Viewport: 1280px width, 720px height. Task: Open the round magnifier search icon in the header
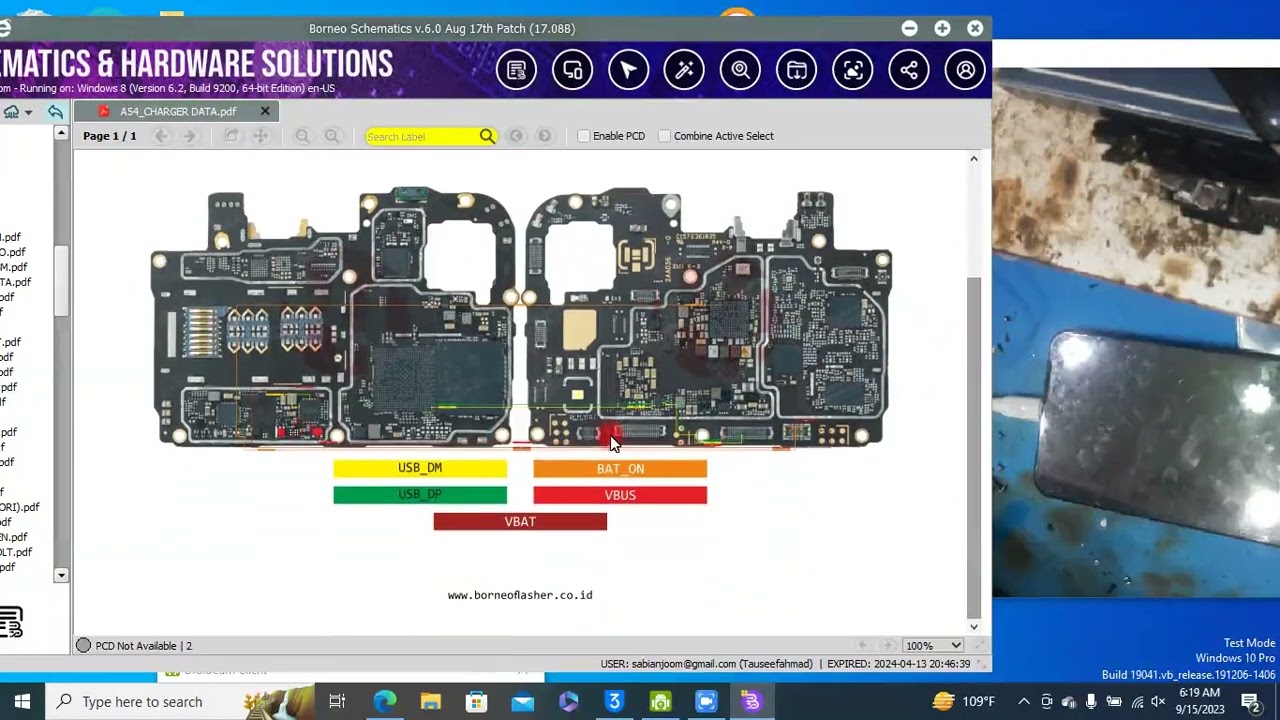(x=740, y=70)
